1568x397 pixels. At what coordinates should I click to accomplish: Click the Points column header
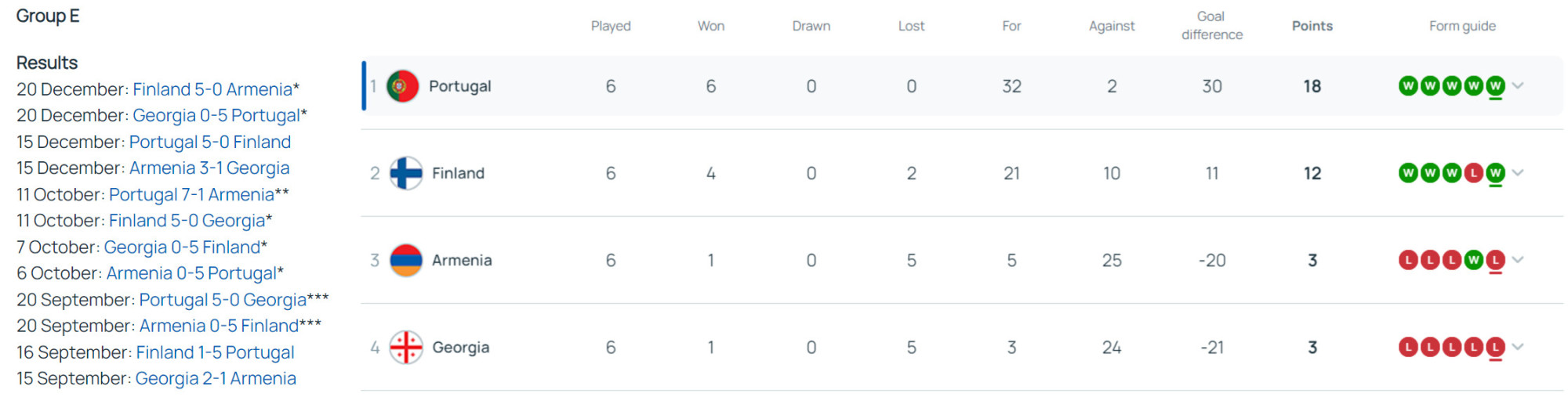(x=1312, y=26)
